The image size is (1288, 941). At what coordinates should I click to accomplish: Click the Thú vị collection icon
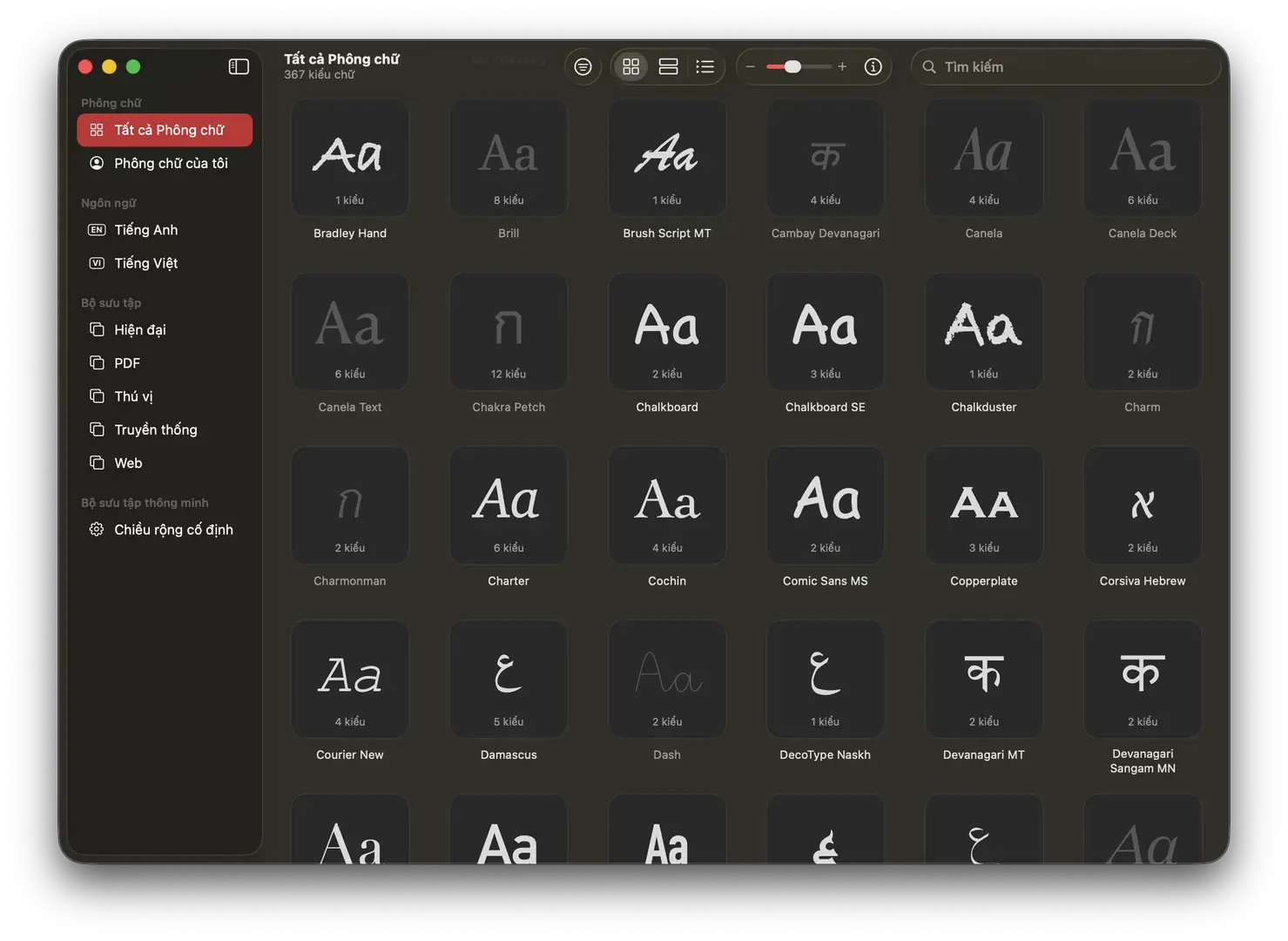(97, 396)
